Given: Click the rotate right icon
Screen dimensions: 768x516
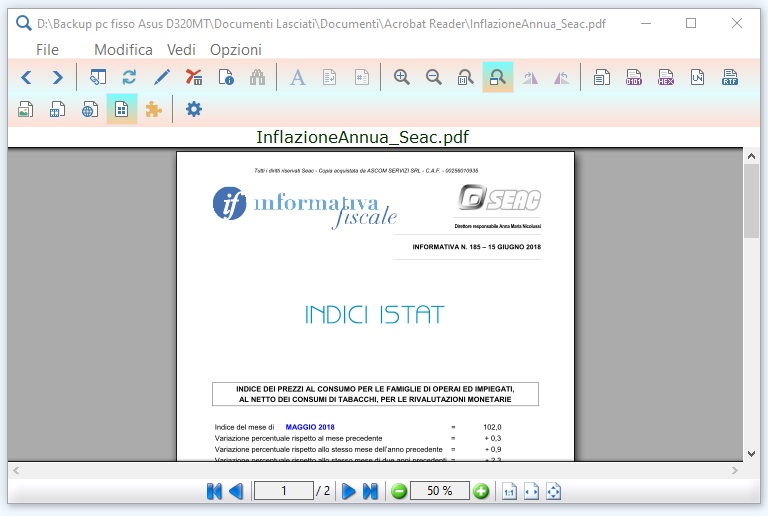Looking at the screenshot, I should pyautogui.click(x=530, y=77).
